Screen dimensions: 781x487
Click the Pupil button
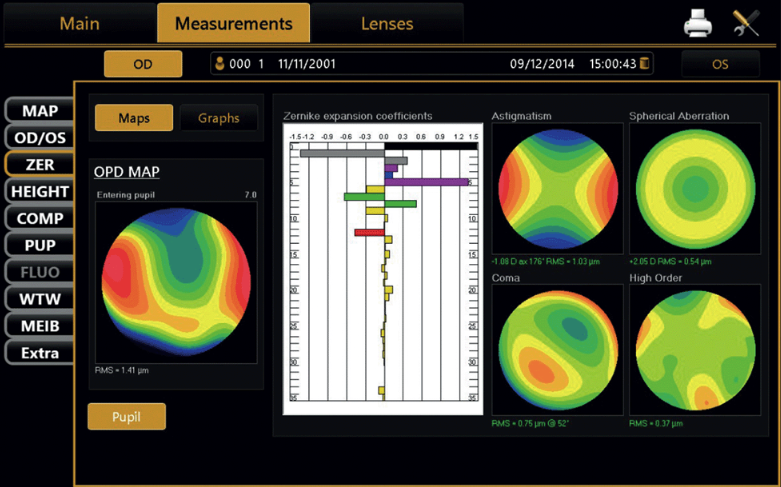(126, 416)
